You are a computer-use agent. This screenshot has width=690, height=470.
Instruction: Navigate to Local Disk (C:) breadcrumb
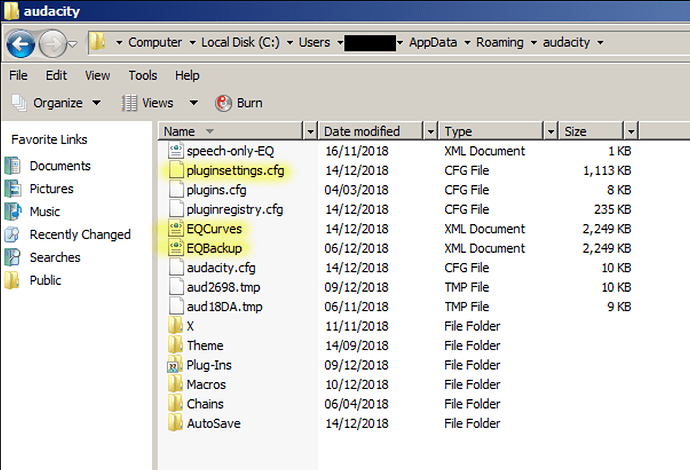[x=240, y=42]
